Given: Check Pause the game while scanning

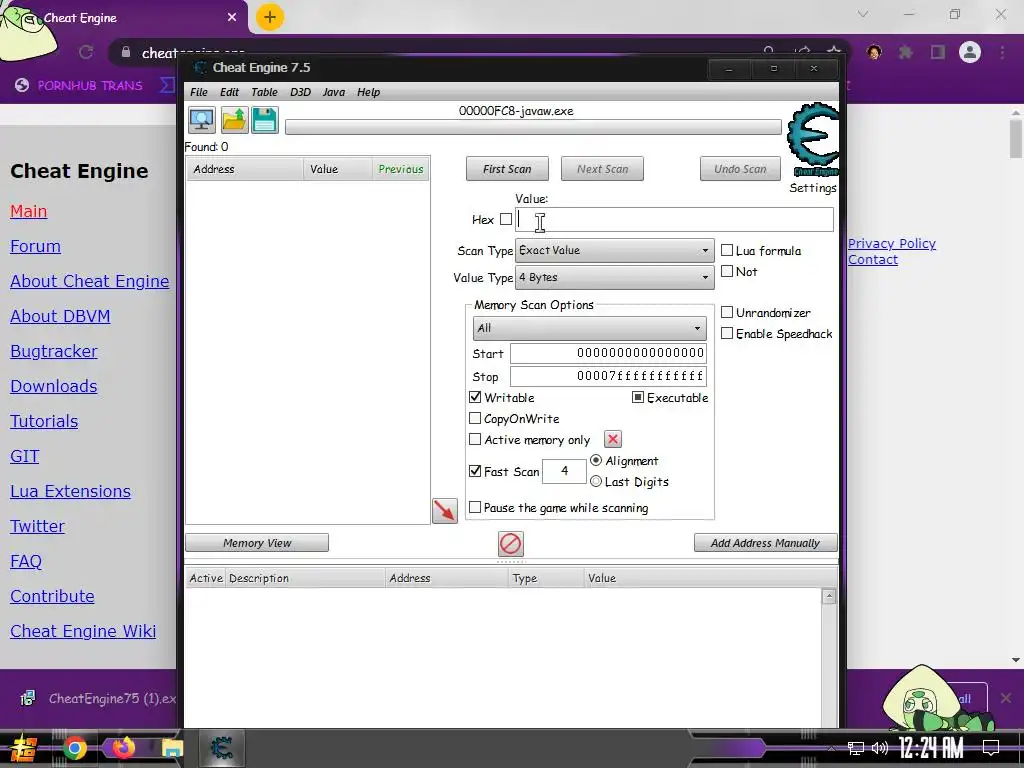Looking at the screenshot, I should pyautogui.click(x=475, y=507).
